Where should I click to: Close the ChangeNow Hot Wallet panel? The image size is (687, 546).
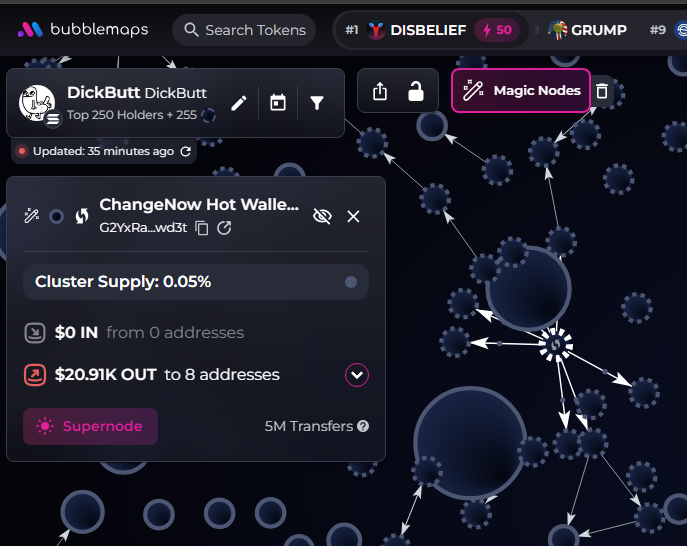[x=353, y=216]
